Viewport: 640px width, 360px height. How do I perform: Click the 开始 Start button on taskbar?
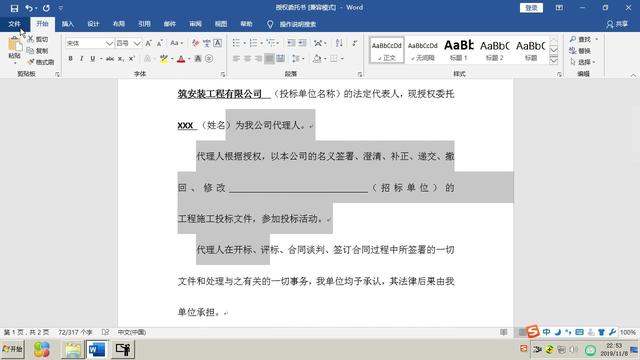pyautogui.click(x=13, y=349)
